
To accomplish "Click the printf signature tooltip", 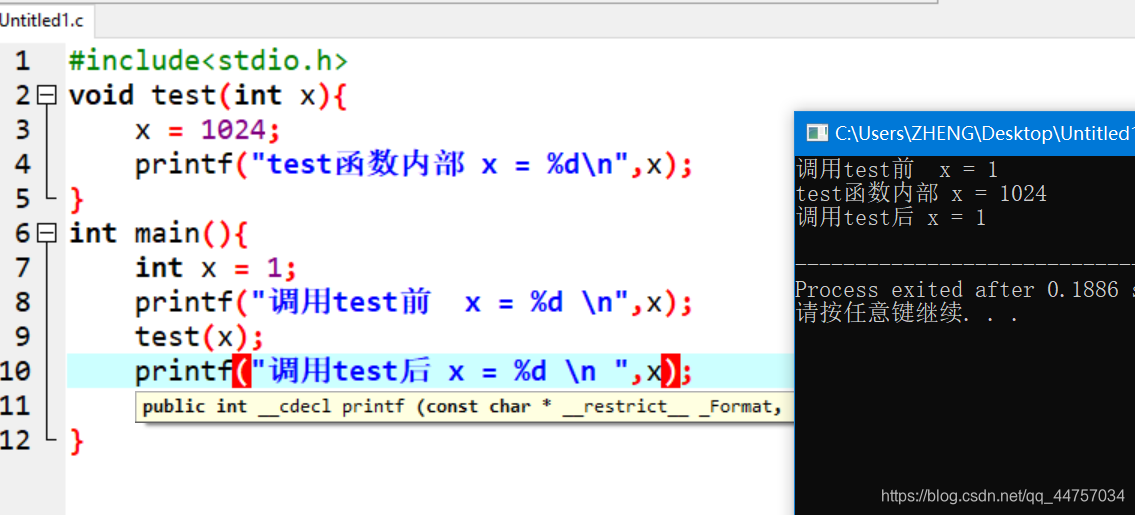I will click(464, 406).
